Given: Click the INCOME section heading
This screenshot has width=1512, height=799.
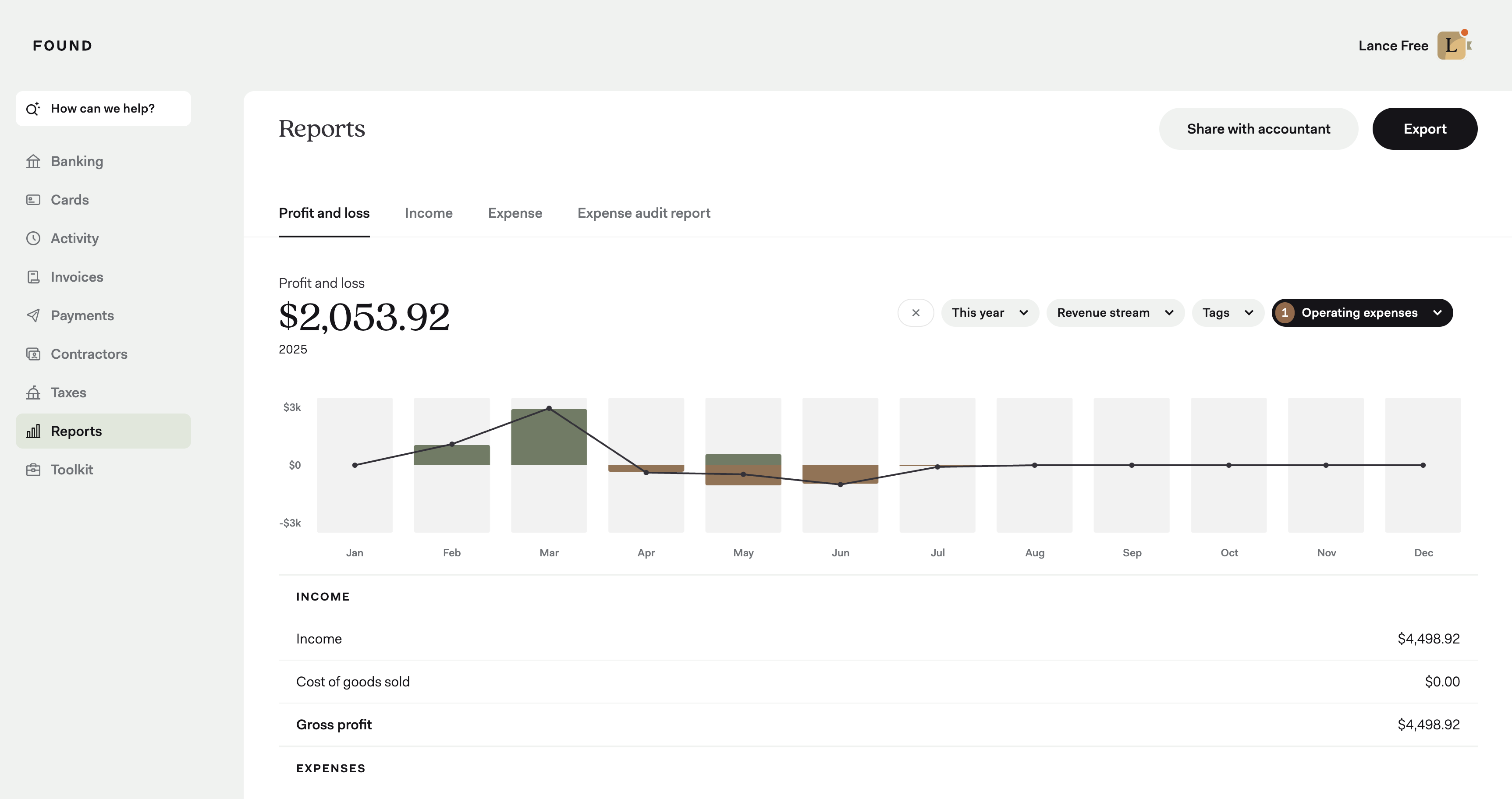Looking at the screenshot, I should pos(323,597).
